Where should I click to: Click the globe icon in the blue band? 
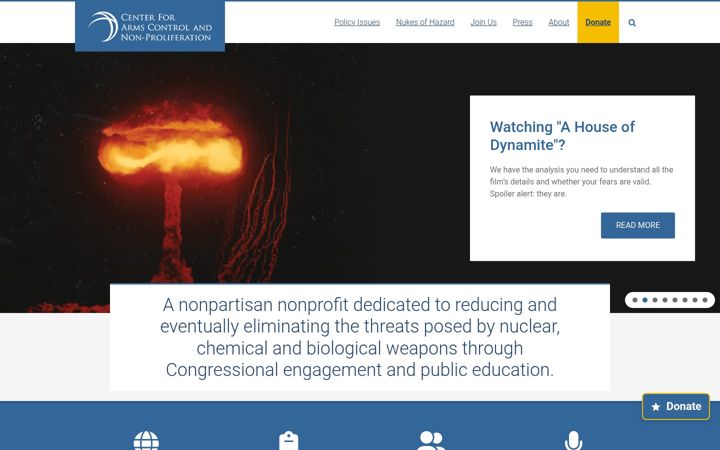tap(146, 441)
